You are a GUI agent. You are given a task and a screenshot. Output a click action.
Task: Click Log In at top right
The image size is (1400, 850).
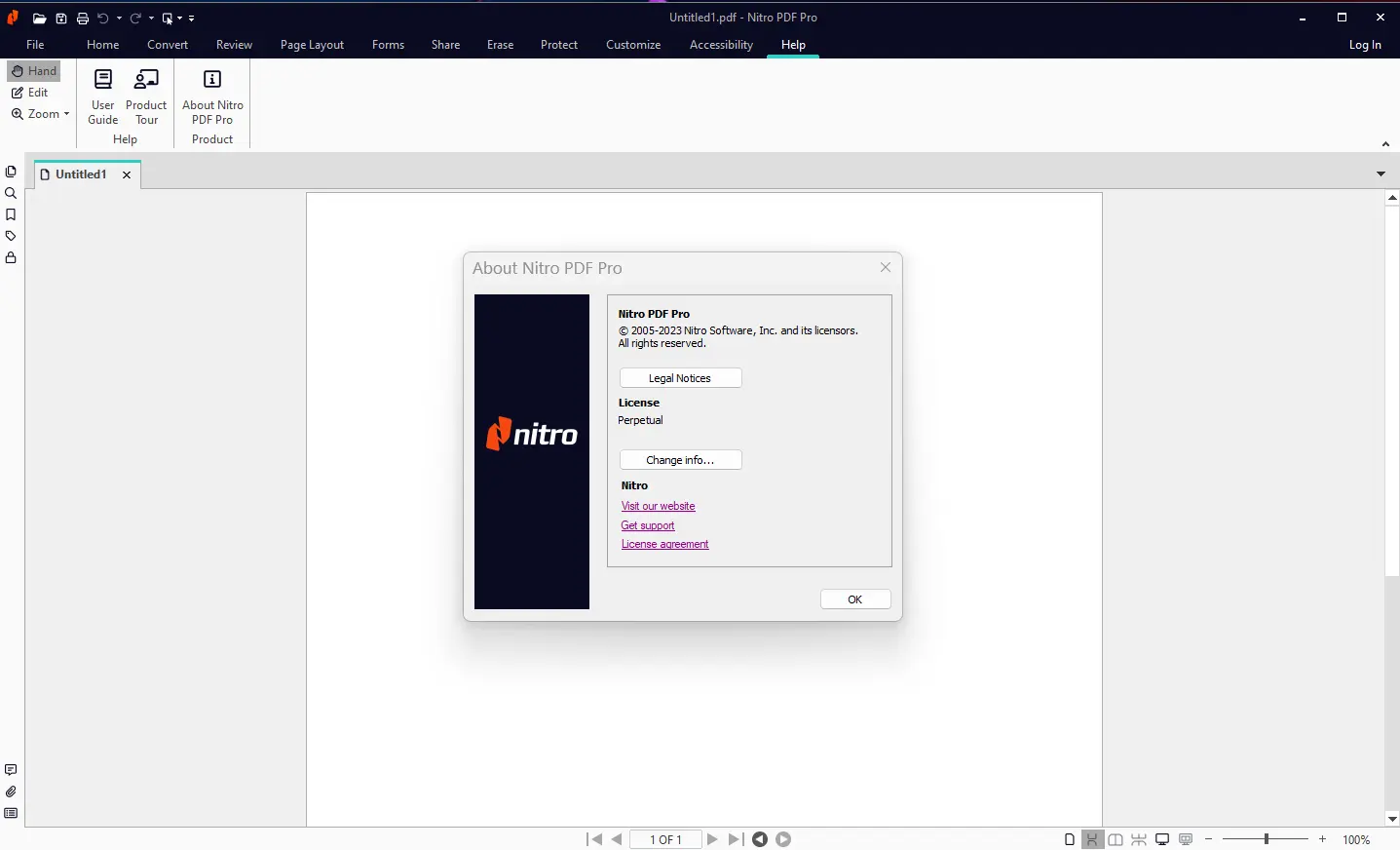pyautogui.click(x=1365, y=45)
